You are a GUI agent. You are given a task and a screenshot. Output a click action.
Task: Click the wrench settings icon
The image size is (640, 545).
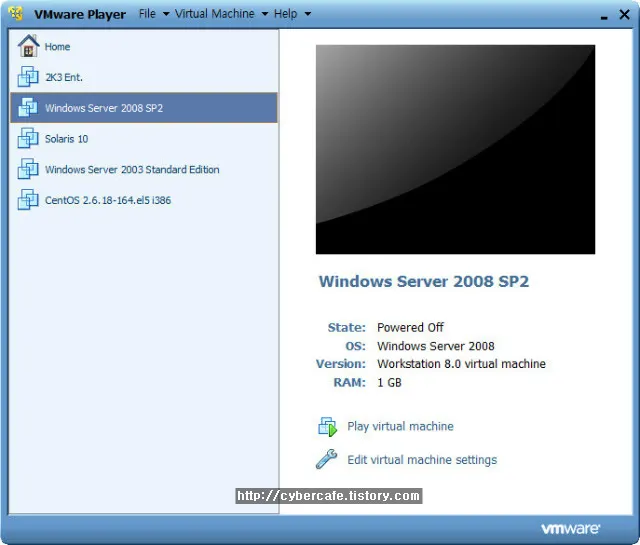[x=327, y=459]
